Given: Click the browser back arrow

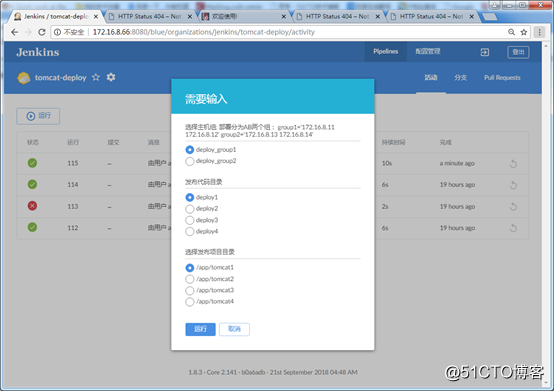Looking at the screenshot, I should pos(14,32).
